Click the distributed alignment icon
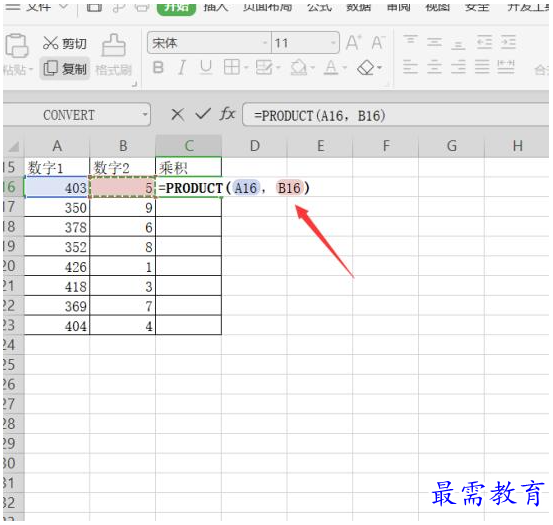This screenshot has width=553, height=525. [506, 67]
